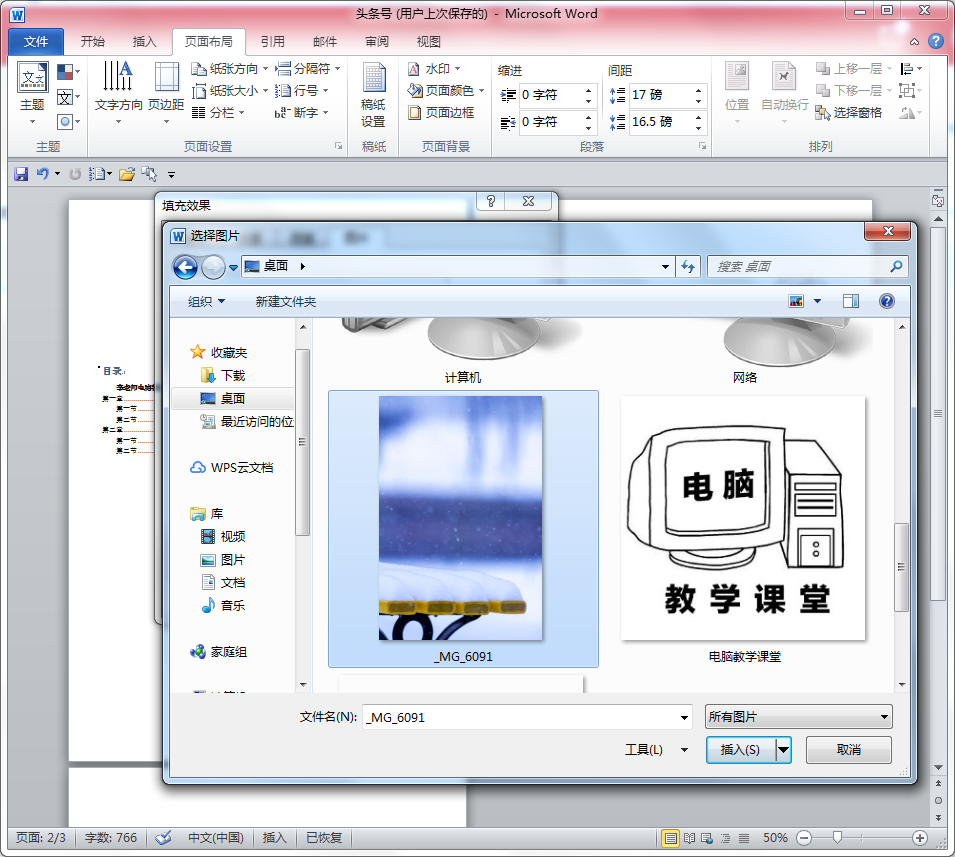Open the 文件 file tab

click(36, 42)
